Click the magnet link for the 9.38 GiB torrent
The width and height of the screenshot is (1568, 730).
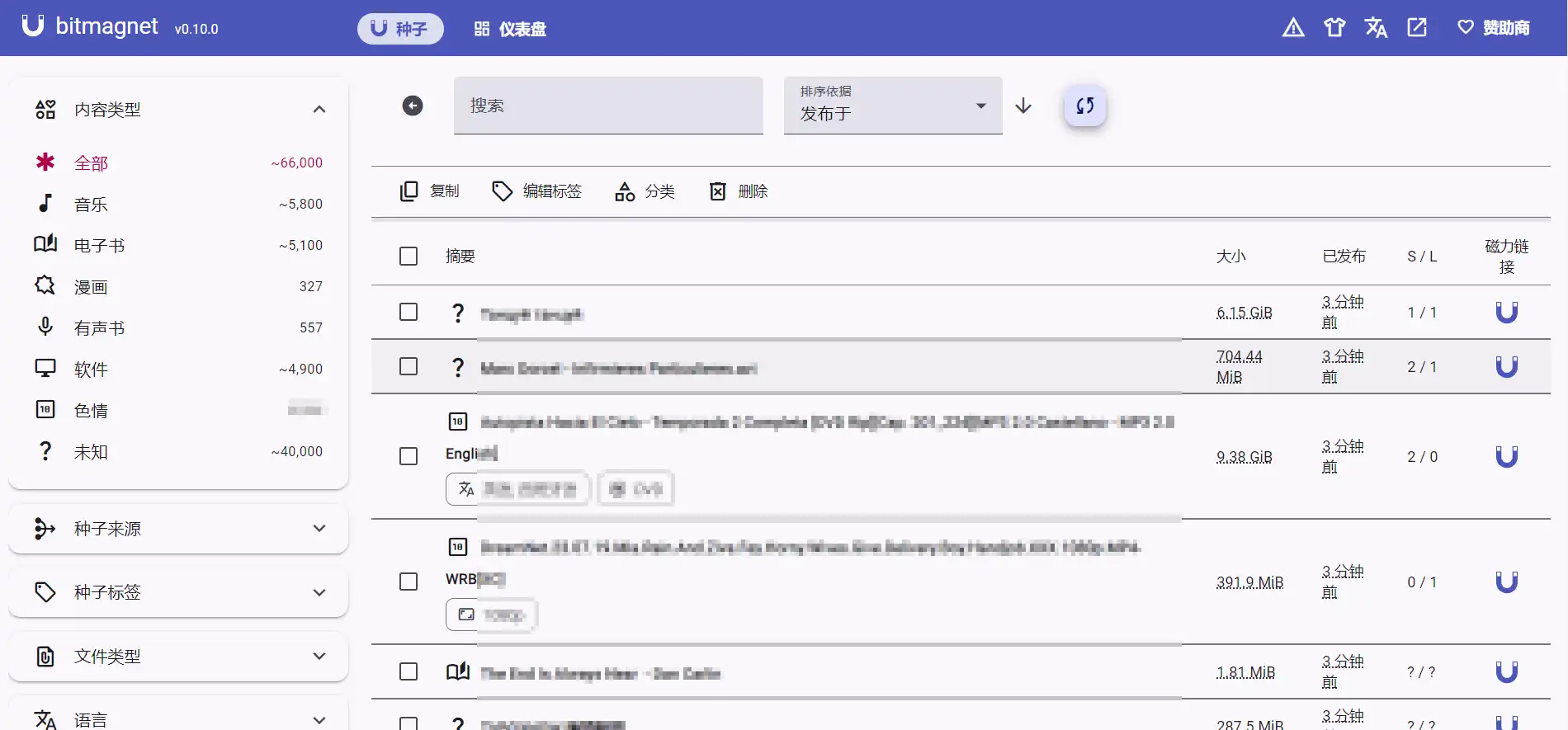(1506, 457)
